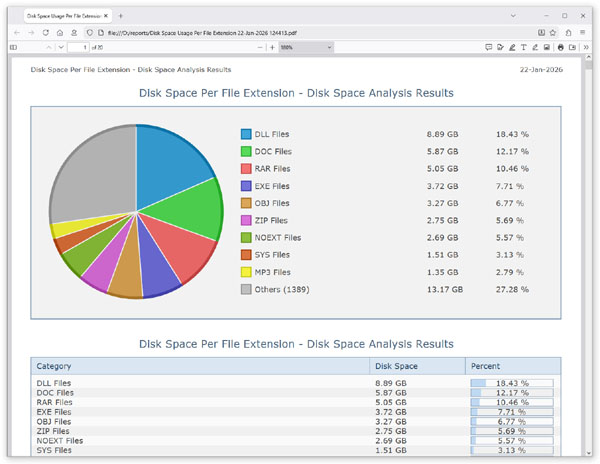The width and height of the screenshot is (600, 464).
Task: Open the list all tabs dropdown
Action: 513,16
